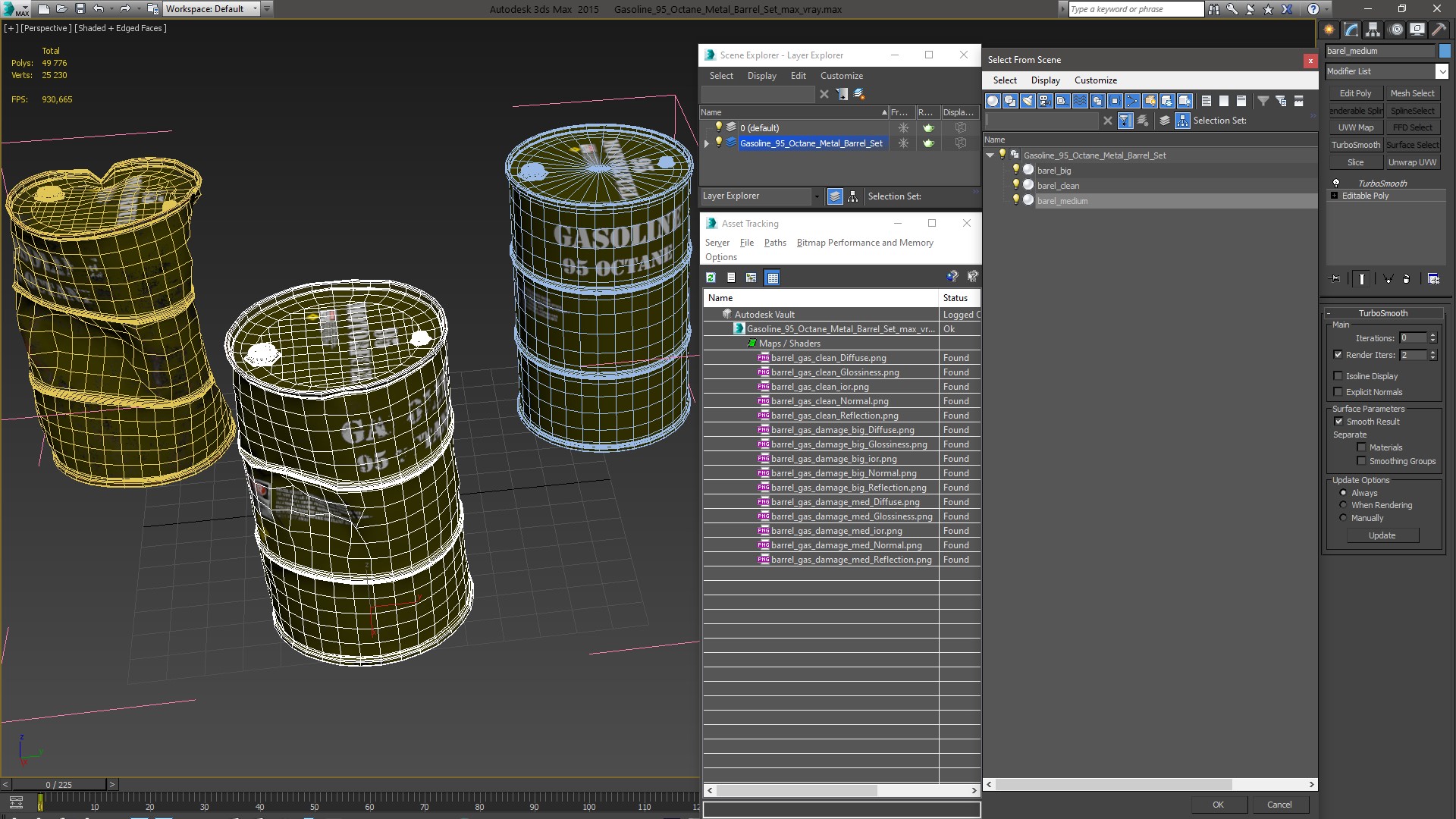The height and width of the screenshot is (819, 1456).
Task: Refresh the Asset Tracking list
Action: pyautogui.click(x=711, y=278)
